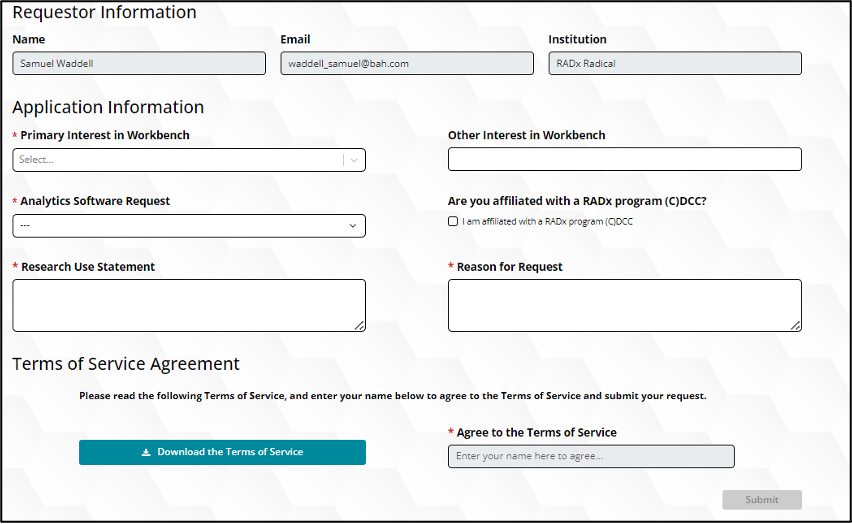Click the Email field with waddell_samuel@bah.com

click(407, 64)
